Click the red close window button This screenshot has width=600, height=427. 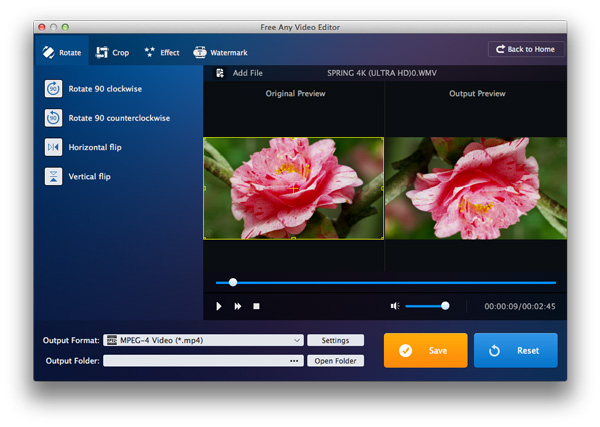click(42, 27)
